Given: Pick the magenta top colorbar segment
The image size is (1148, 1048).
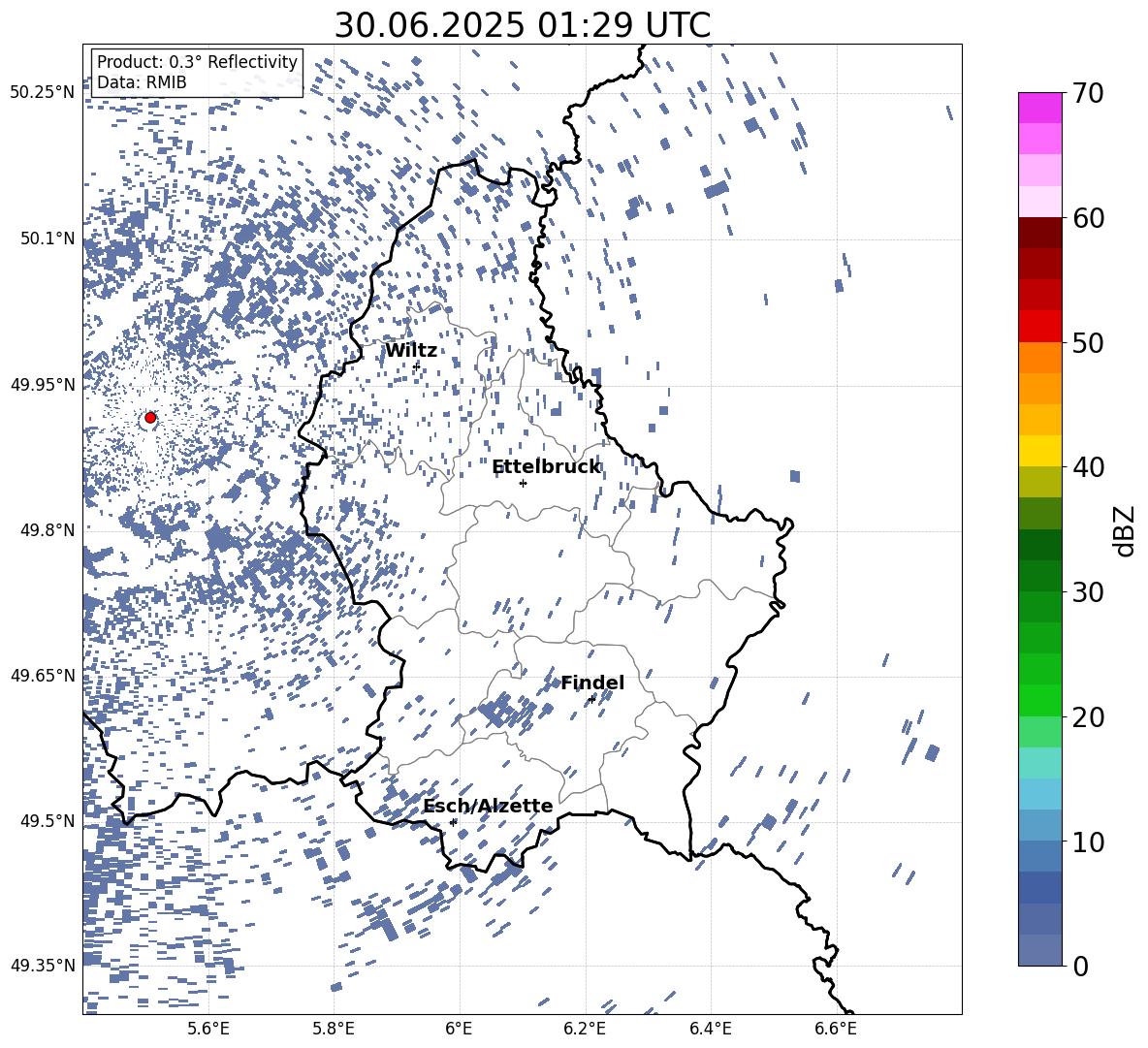Looking at the screenshot, I should (x=1040, y=108).
